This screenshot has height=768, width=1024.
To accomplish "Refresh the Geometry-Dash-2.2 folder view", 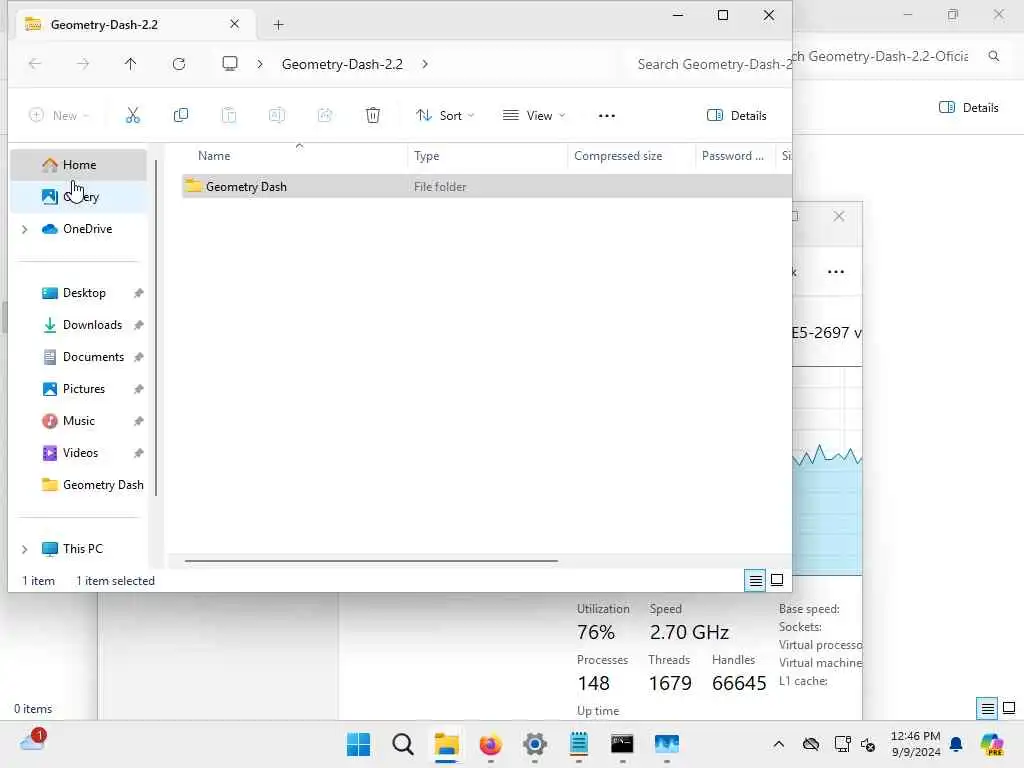I will coord(179,63).
